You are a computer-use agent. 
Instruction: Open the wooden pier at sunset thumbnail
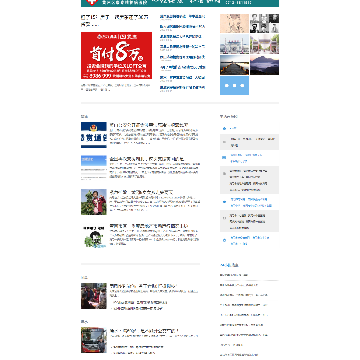pyautogui.click(x=234, y=65)
